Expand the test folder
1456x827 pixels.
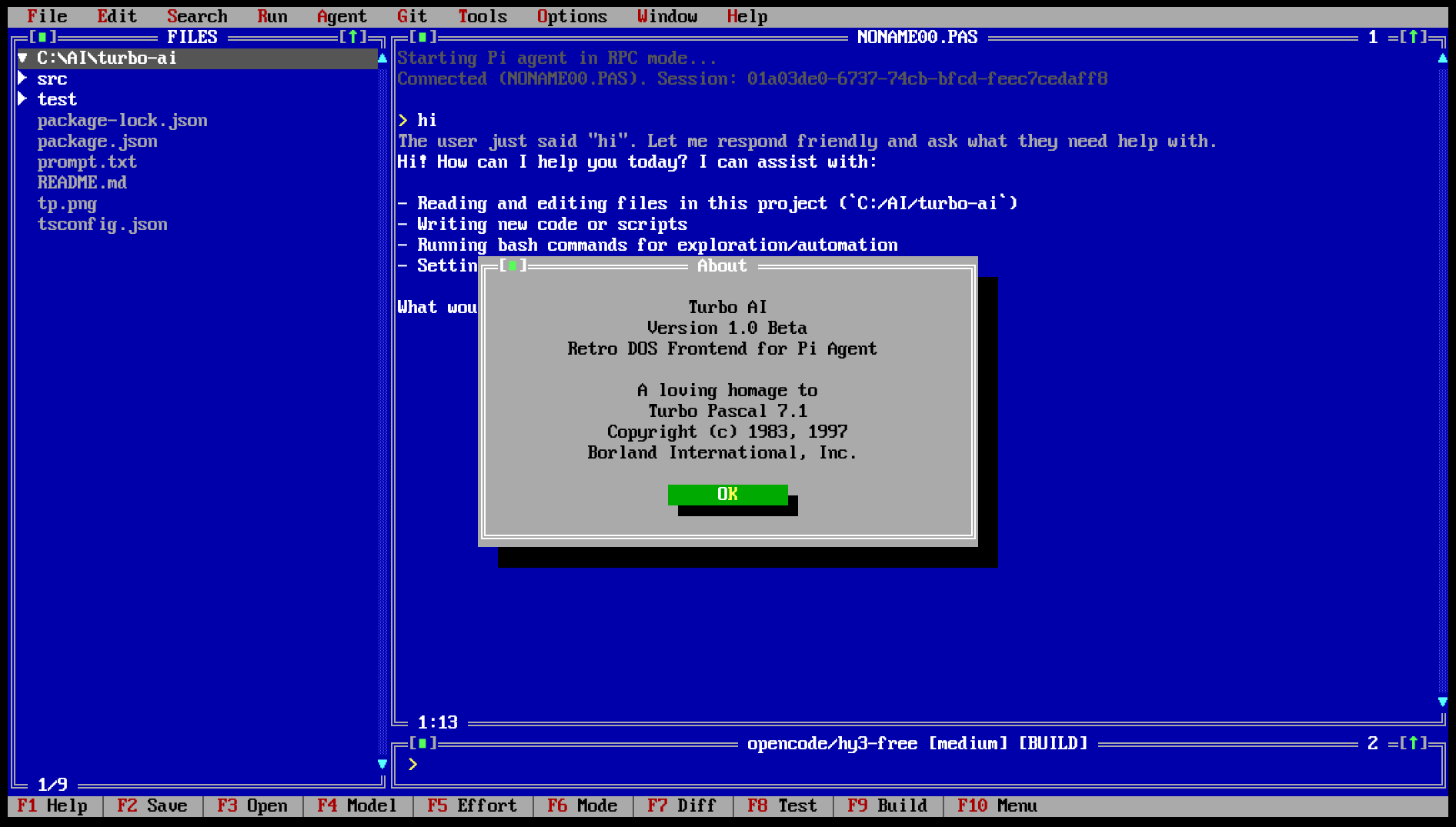pyautogui.click(x=23, y=99)
